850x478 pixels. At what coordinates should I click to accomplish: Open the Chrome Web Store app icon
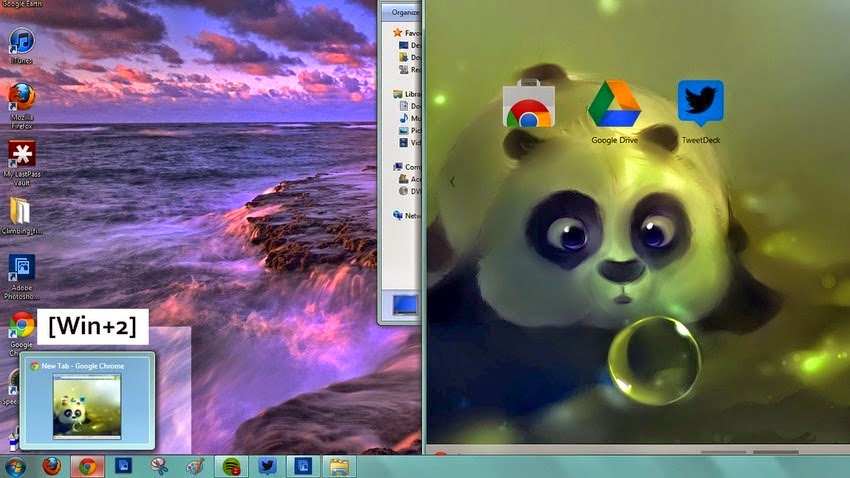click(529, 103)
